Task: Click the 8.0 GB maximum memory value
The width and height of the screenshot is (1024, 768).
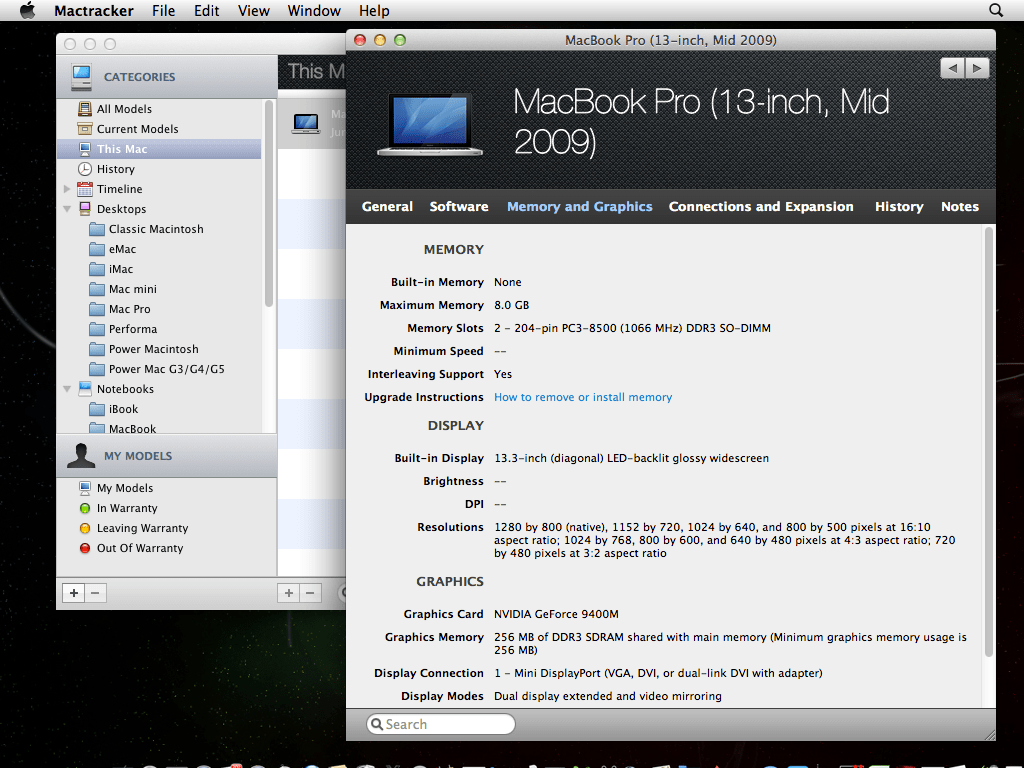Action: point(511,305)
